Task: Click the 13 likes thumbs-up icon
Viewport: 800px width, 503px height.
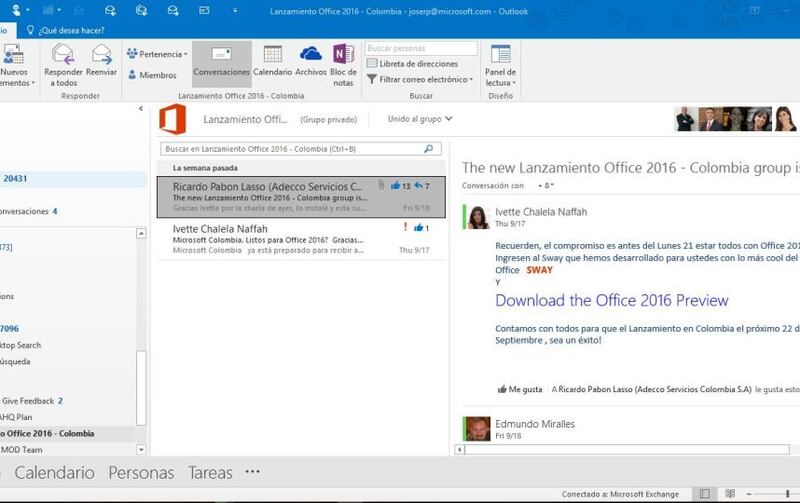Action: click(x=395, y=186)
